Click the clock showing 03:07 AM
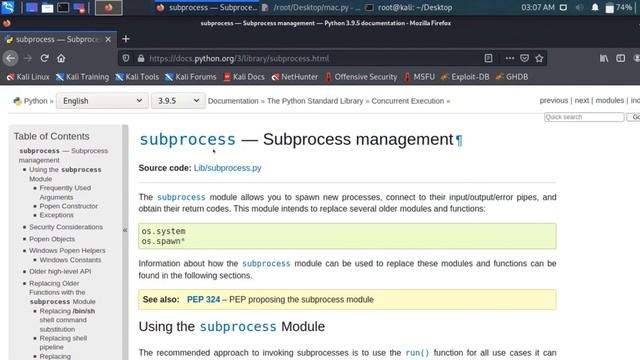The height and width of the screenshot is (360, 640). point(538,7)
